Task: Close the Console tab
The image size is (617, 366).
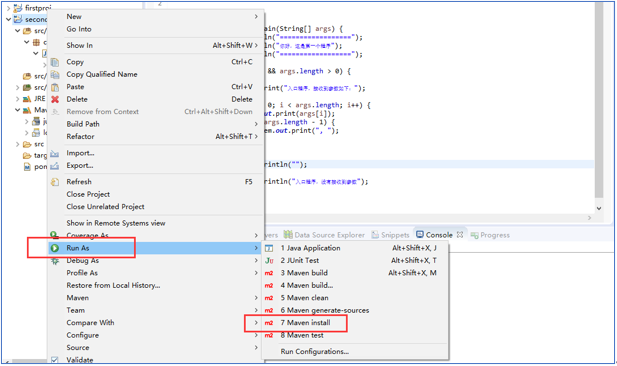Action: click(460, 235)
